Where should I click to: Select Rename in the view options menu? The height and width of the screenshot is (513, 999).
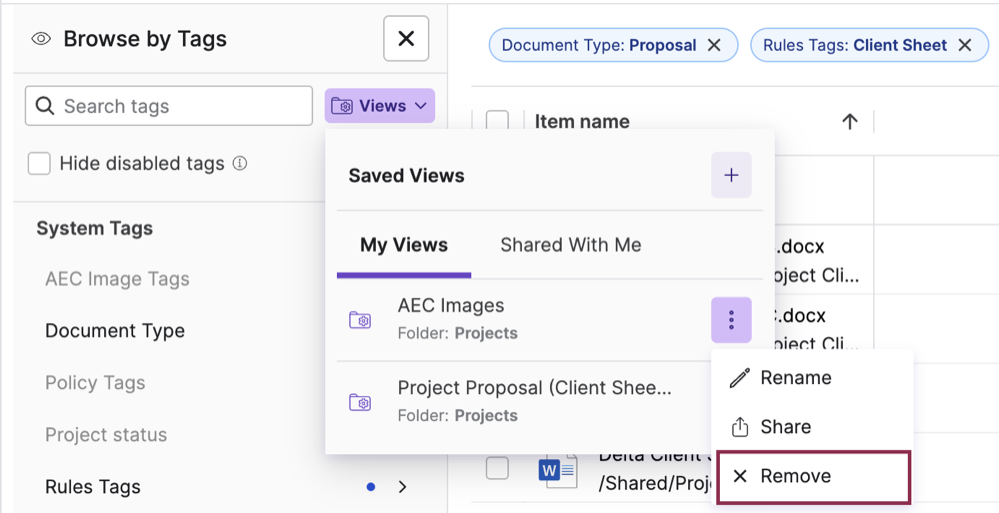pyautogui.click(x=795, y=378)
